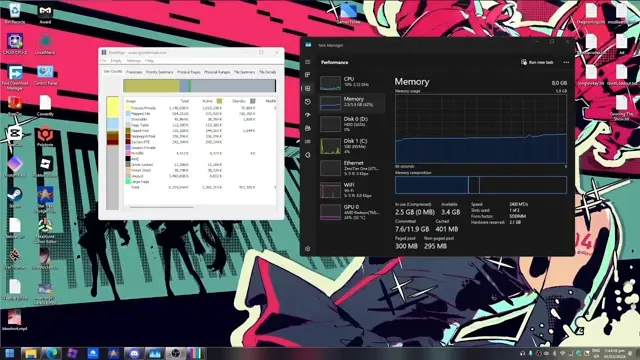Open Game folder on desktop
This screenshot has height=360, width=640.
click(349, 13)
